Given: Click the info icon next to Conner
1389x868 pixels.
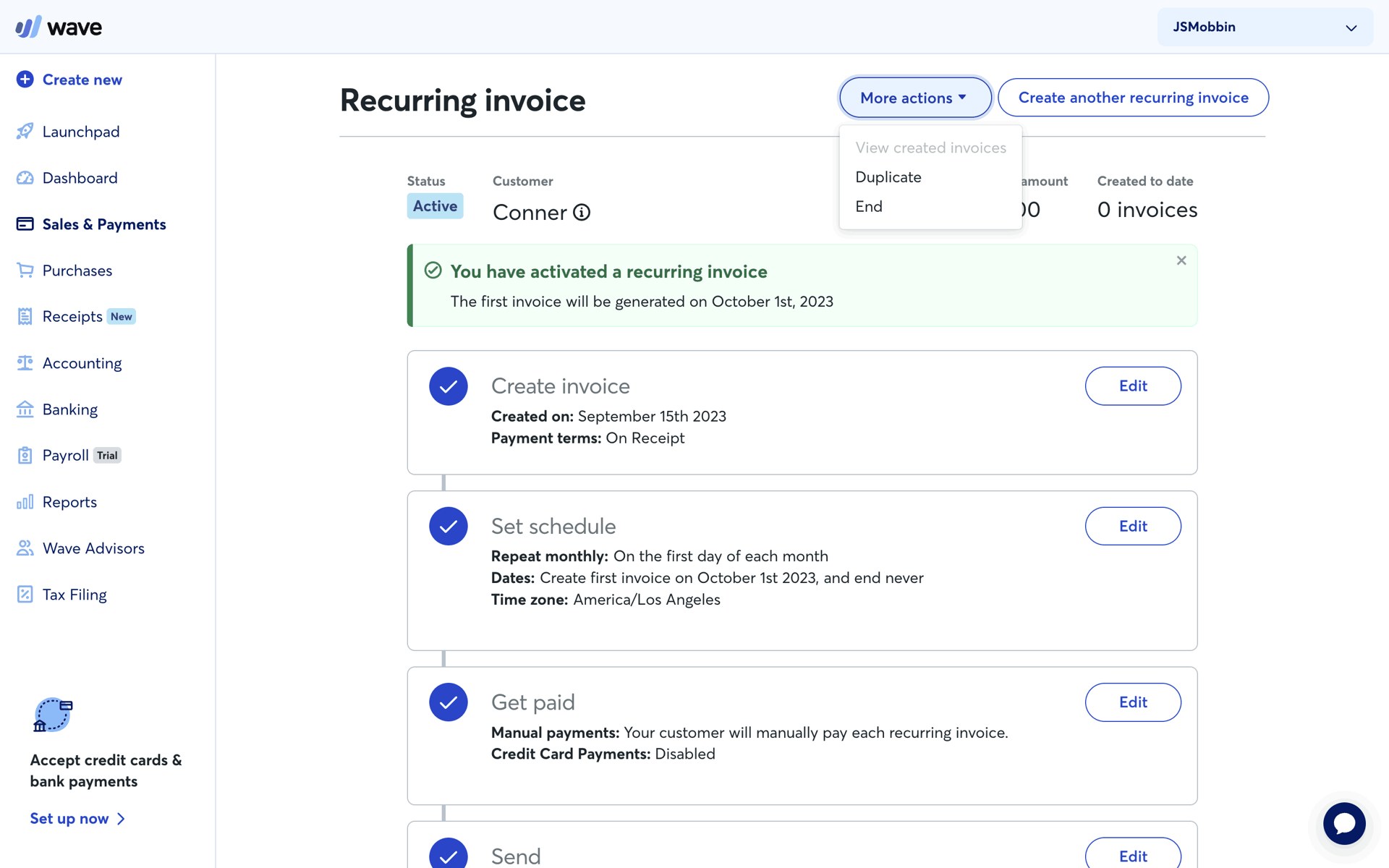Looking at the screenshot, I should (582, 213).
